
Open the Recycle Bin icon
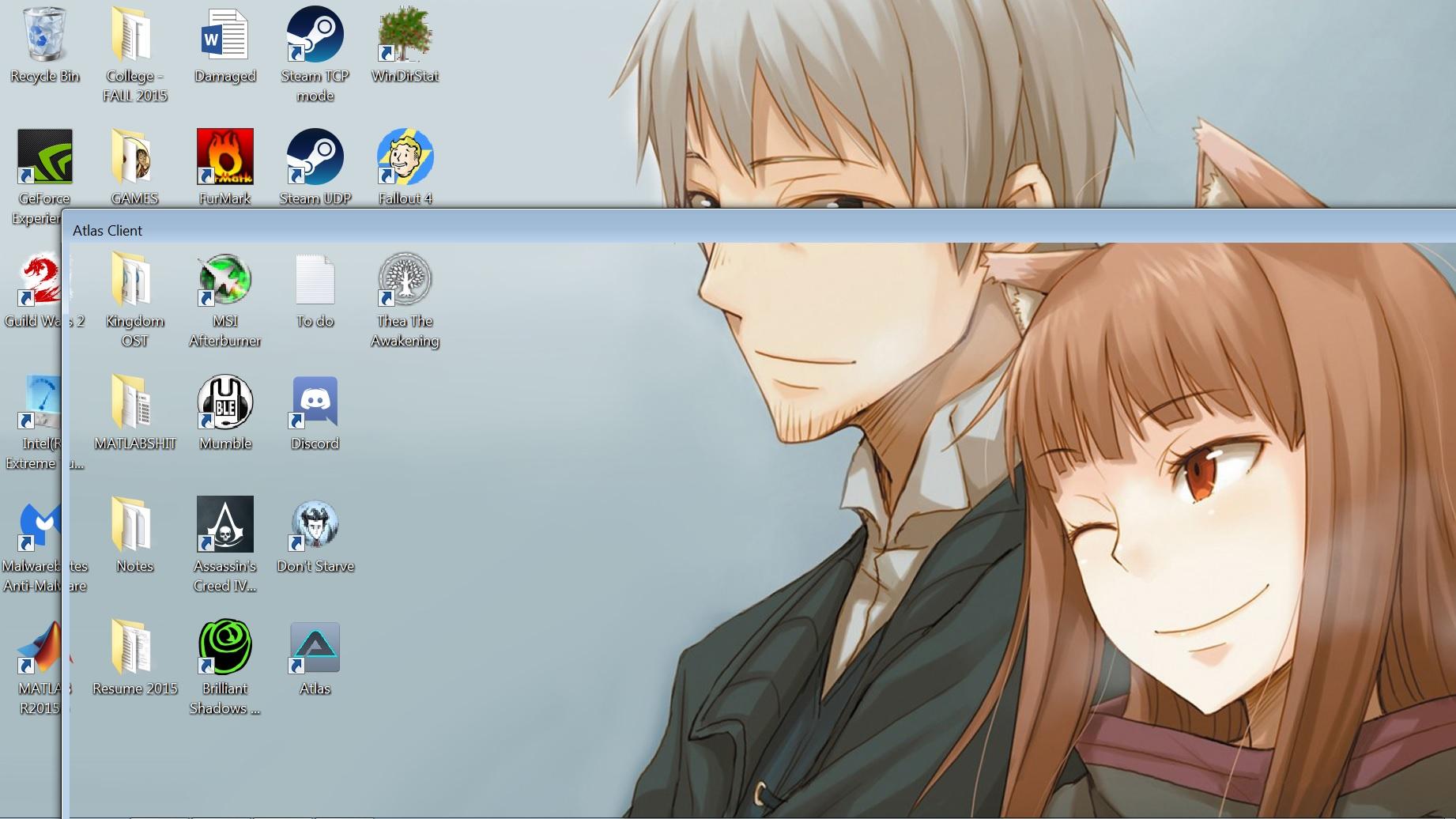click(x=44, y=36)
